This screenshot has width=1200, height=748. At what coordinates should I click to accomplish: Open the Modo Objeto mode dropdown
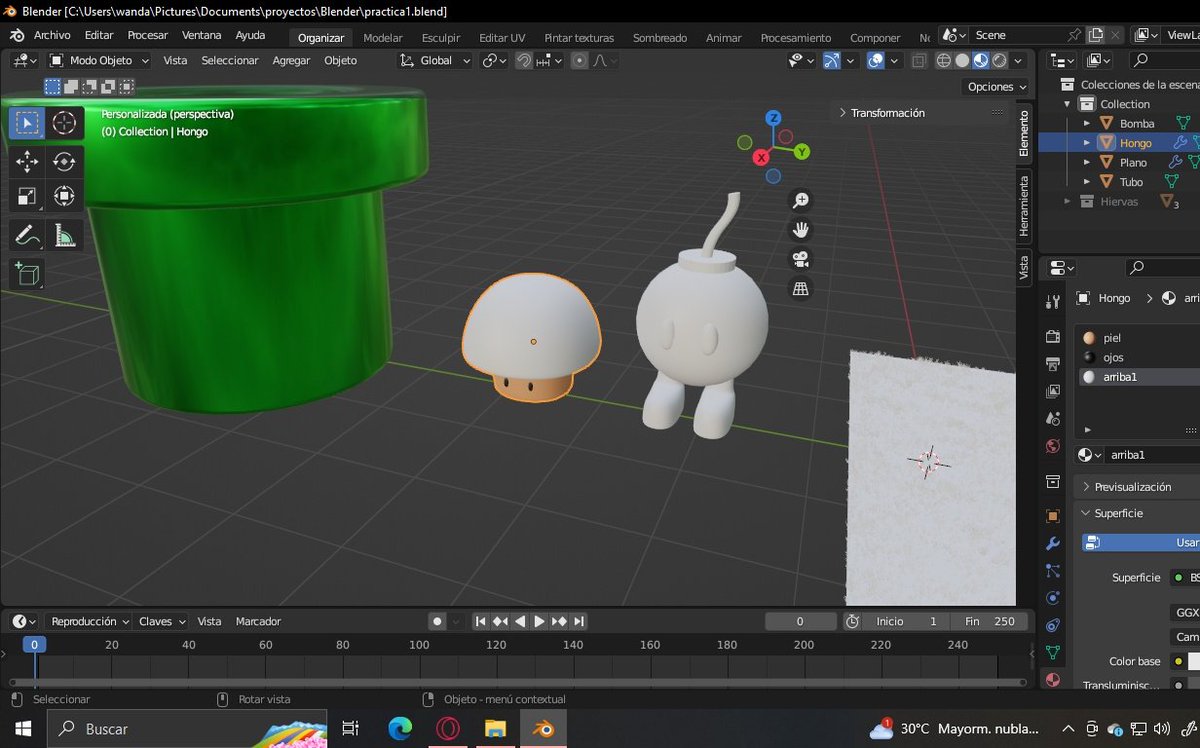click(x=99, y=60)
